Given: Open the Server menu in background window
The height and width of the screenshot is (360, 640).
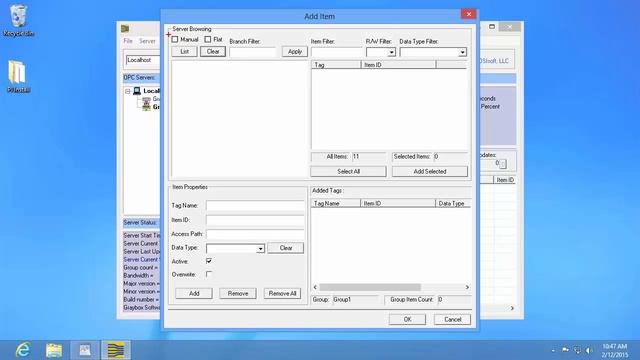Looking at the screenshot, I should pos(147,41).
